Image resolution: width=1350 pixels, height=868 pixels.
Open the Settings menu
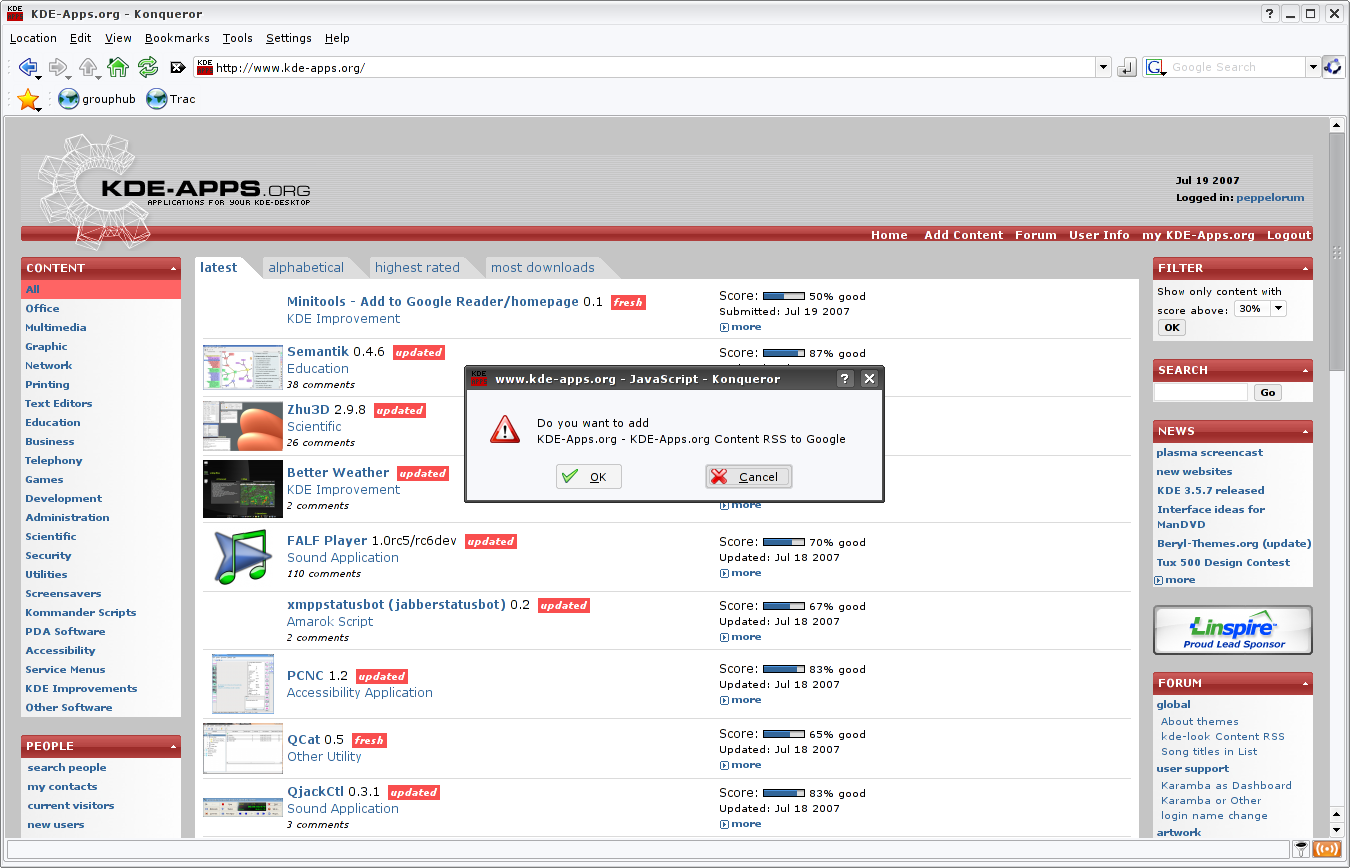pyautogui.click(x=289, y=38)
